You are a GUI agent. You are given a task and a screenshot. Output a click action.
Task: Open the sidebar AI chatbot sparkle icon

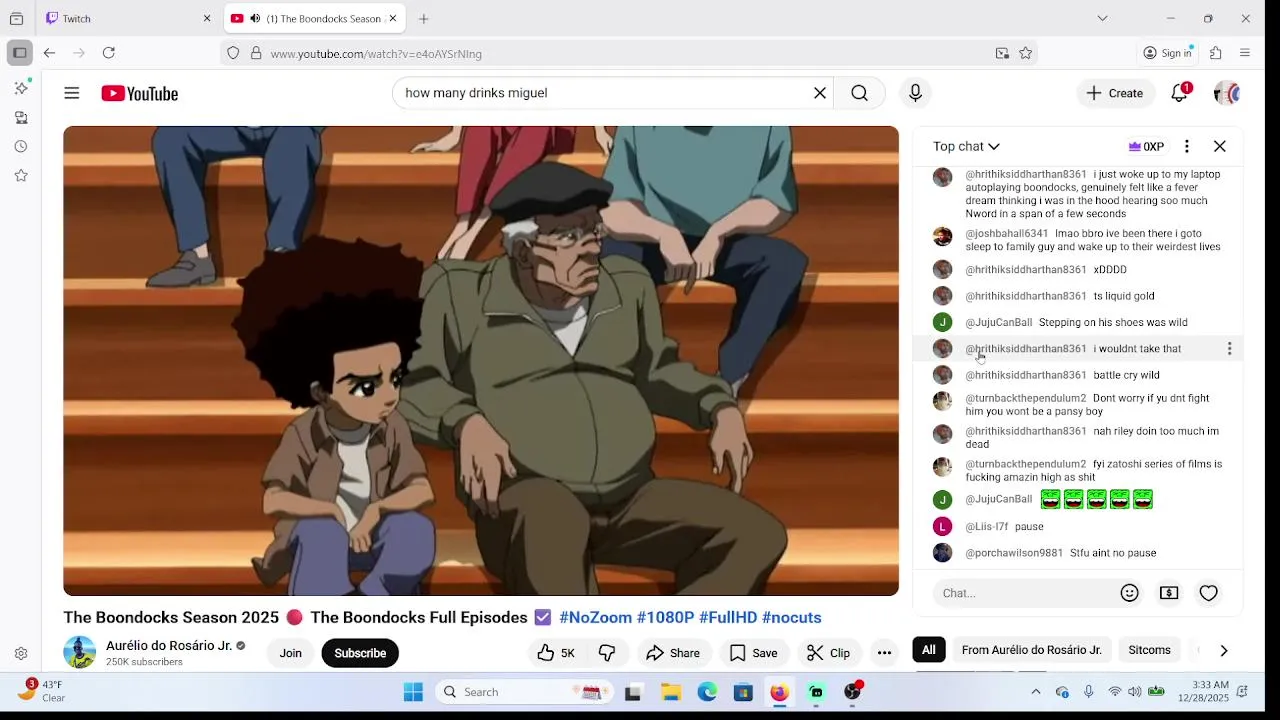click(x=21, y=88)
